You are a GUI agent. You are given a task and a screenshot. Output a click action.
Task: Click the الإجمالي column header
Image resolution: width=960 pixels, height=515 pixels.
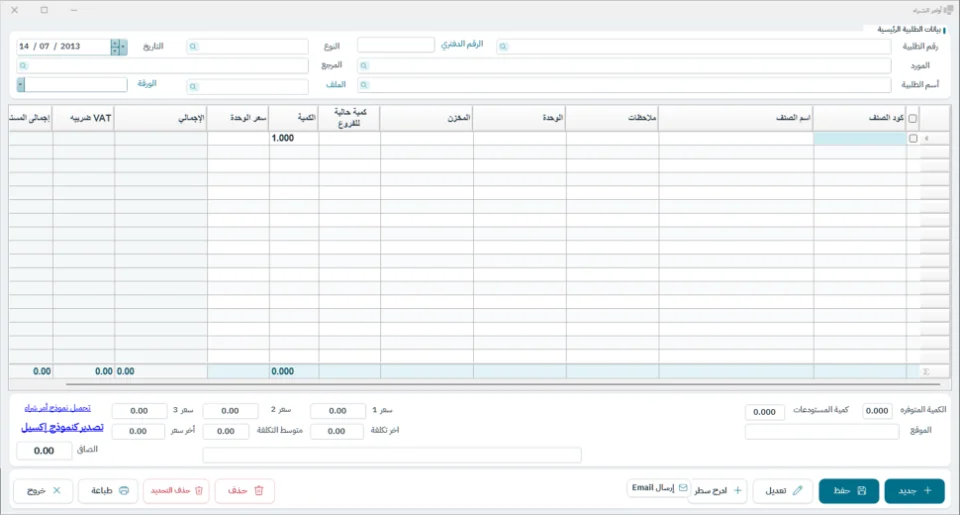click(x=160, y=118)
